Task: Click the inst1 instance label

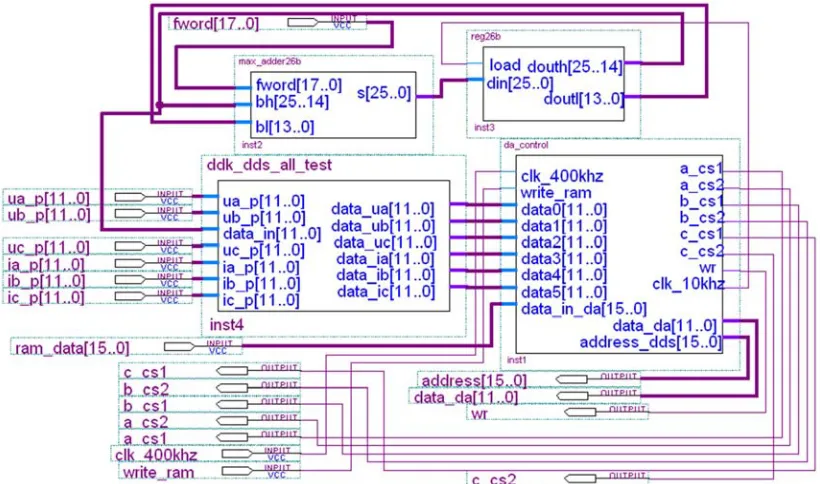Action: coord(517,360)
